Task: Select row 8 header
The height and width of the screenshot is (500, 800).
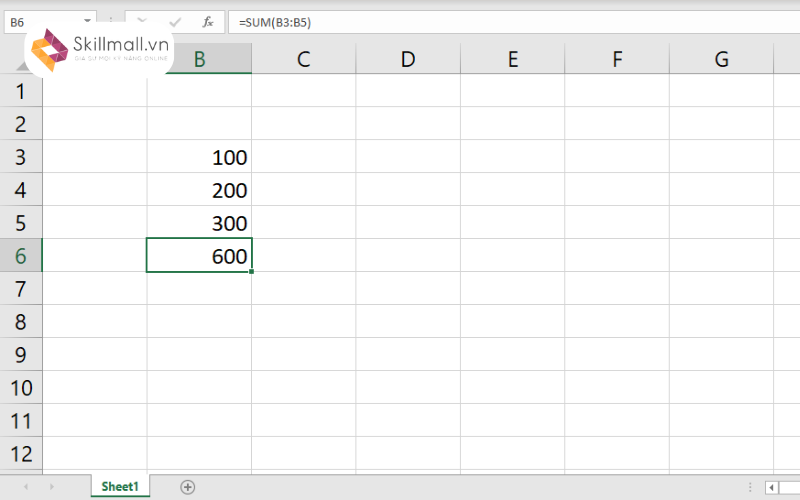Action: 21,321
